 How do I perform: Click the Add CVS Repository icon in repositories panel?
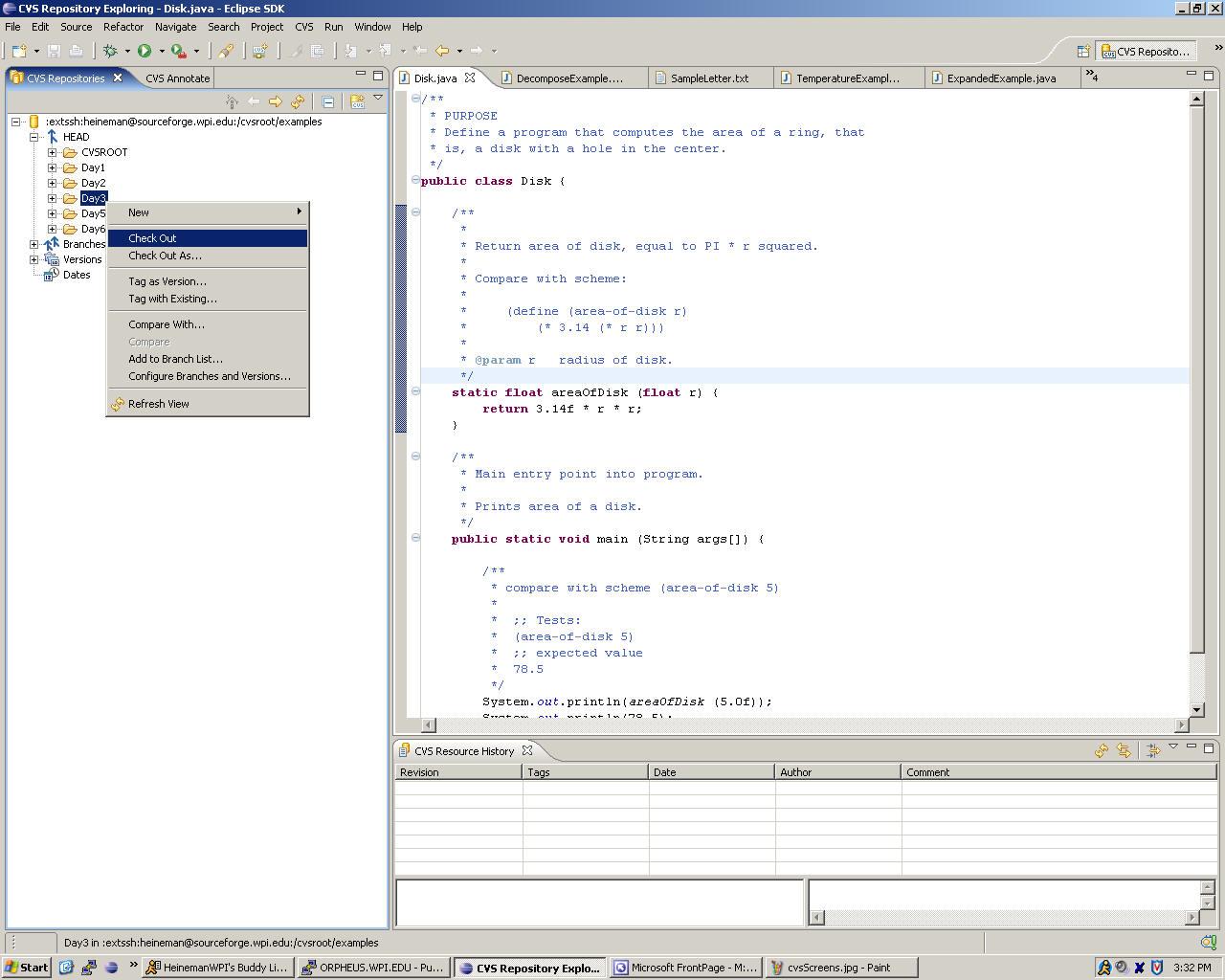pos(357,101)
